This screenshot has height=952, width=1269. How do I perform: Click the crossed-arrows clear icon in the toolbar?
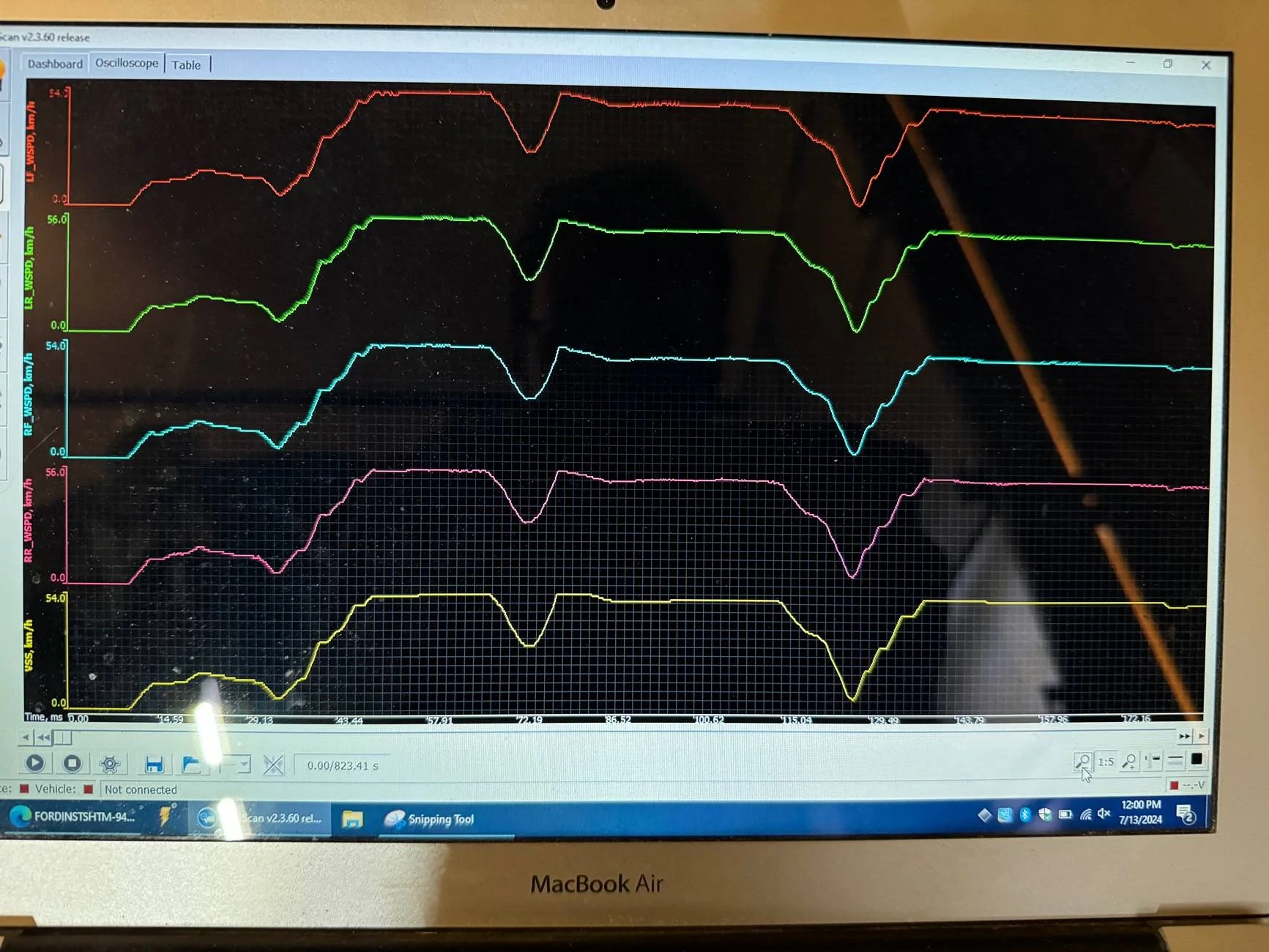click(273, 766)
